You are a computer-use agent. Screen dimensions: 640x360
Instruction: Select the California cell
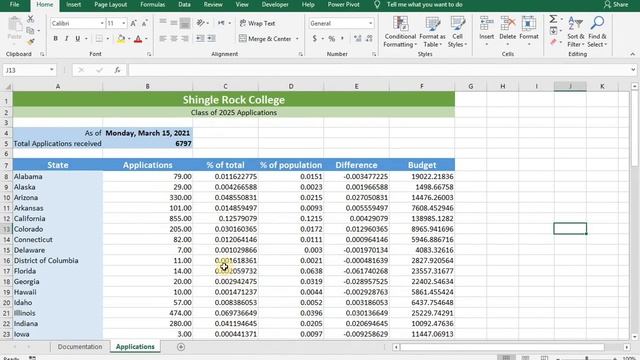tap(58, 218)
